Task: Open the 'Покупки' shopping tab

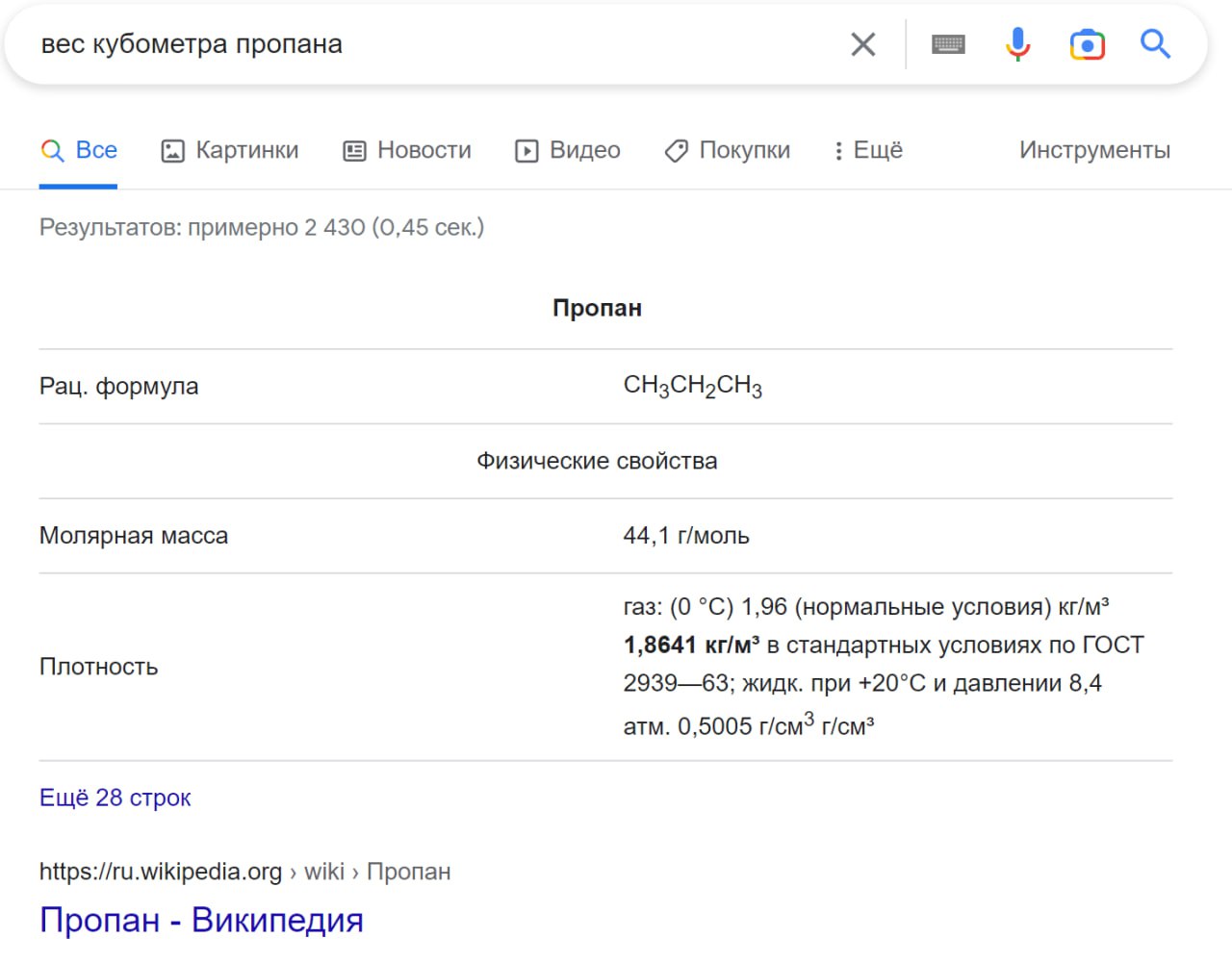Action: click(728, 150)
